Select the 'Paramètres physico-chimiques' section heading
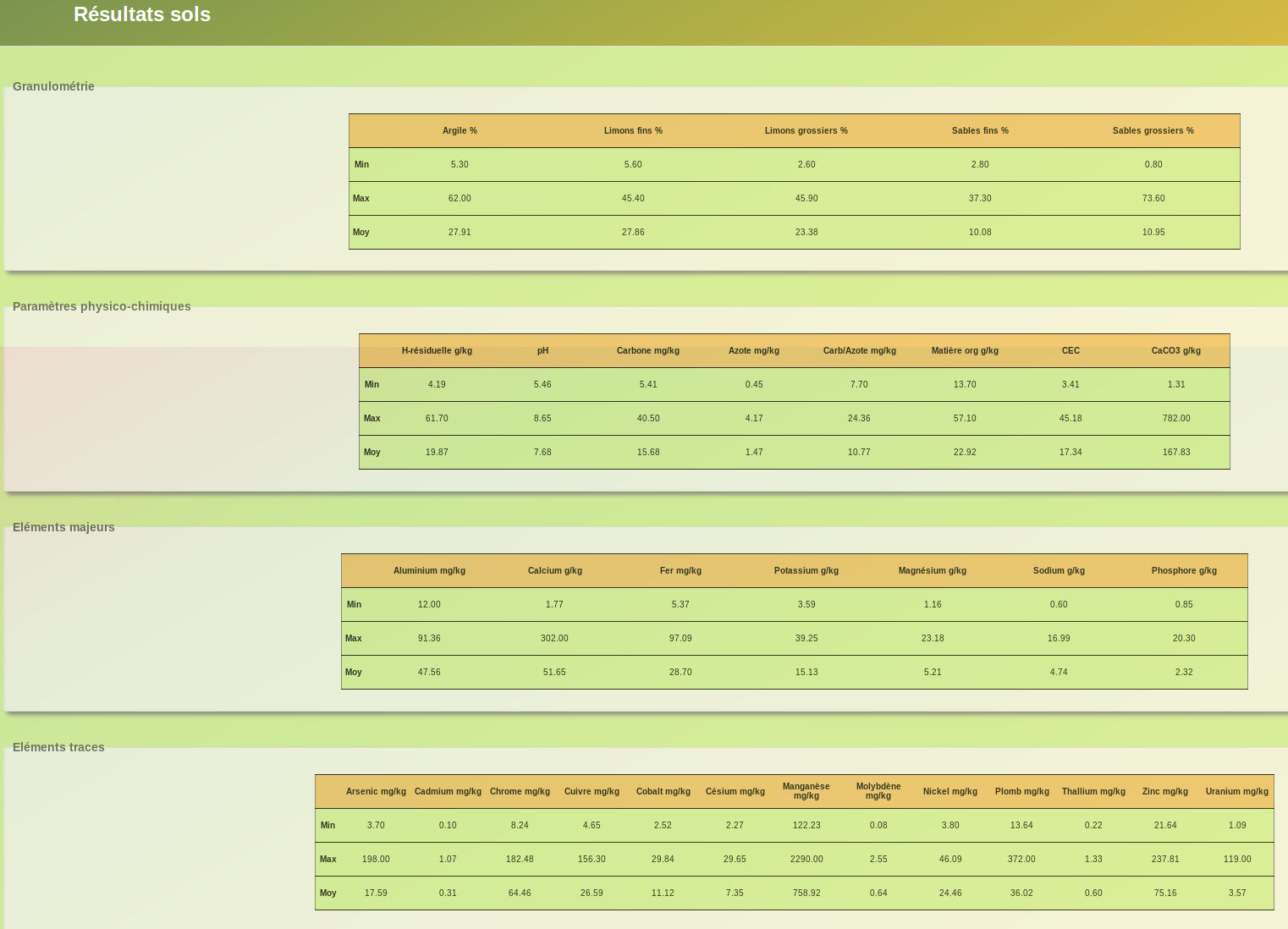This screenshot has width=1288, height=929. (x=102, y=306)
